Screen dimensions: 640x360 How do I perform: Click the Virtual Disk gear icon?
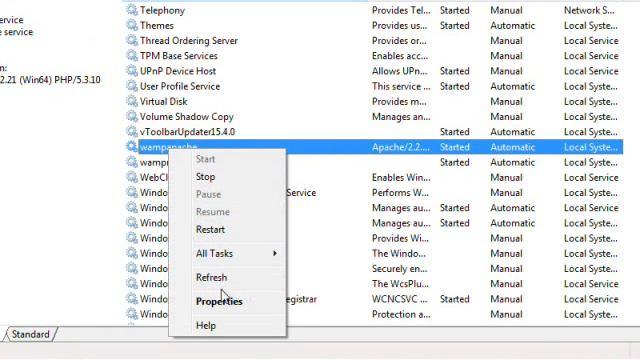point(131,101)
